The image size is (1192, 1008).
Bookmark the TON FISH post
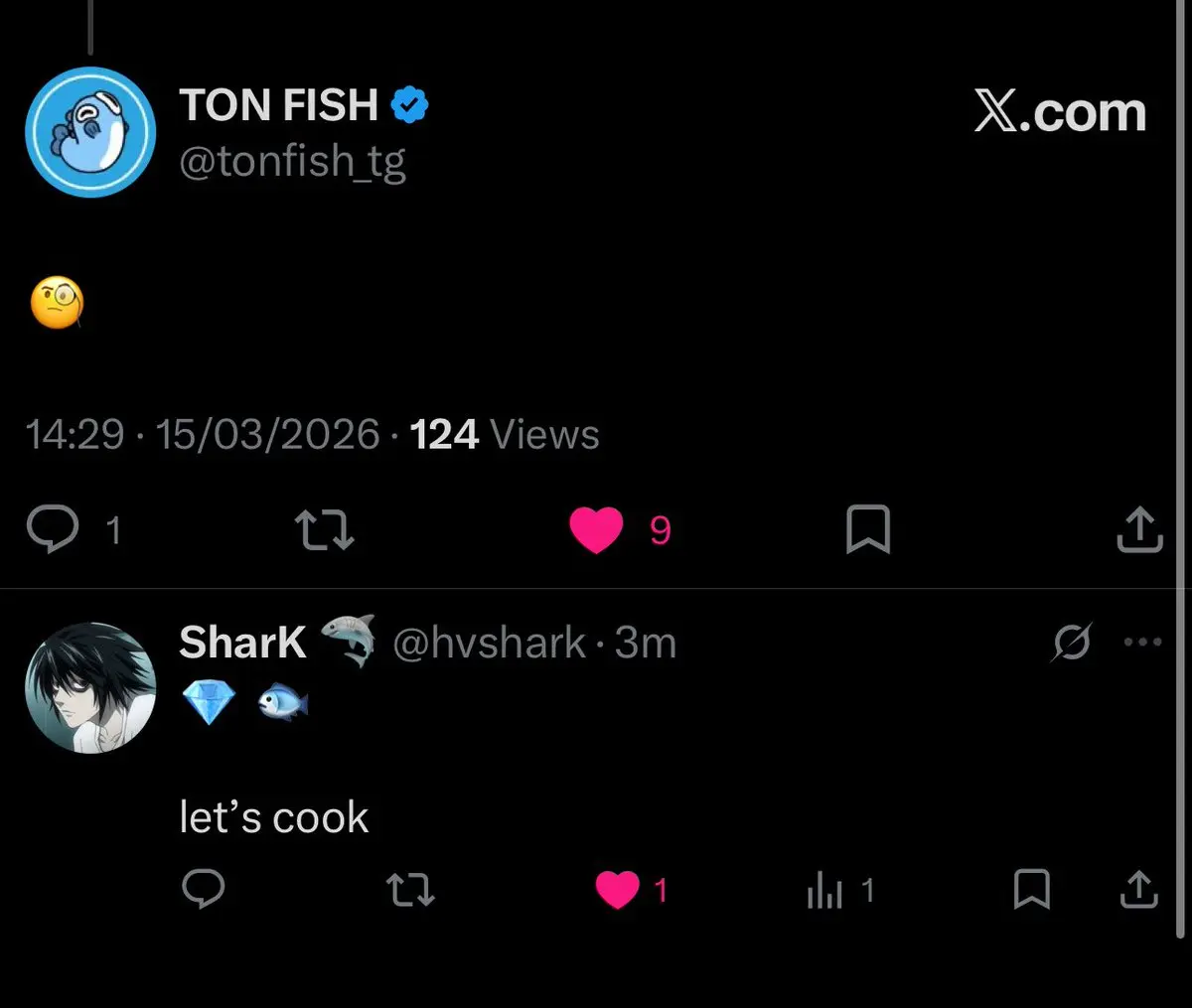867,529
